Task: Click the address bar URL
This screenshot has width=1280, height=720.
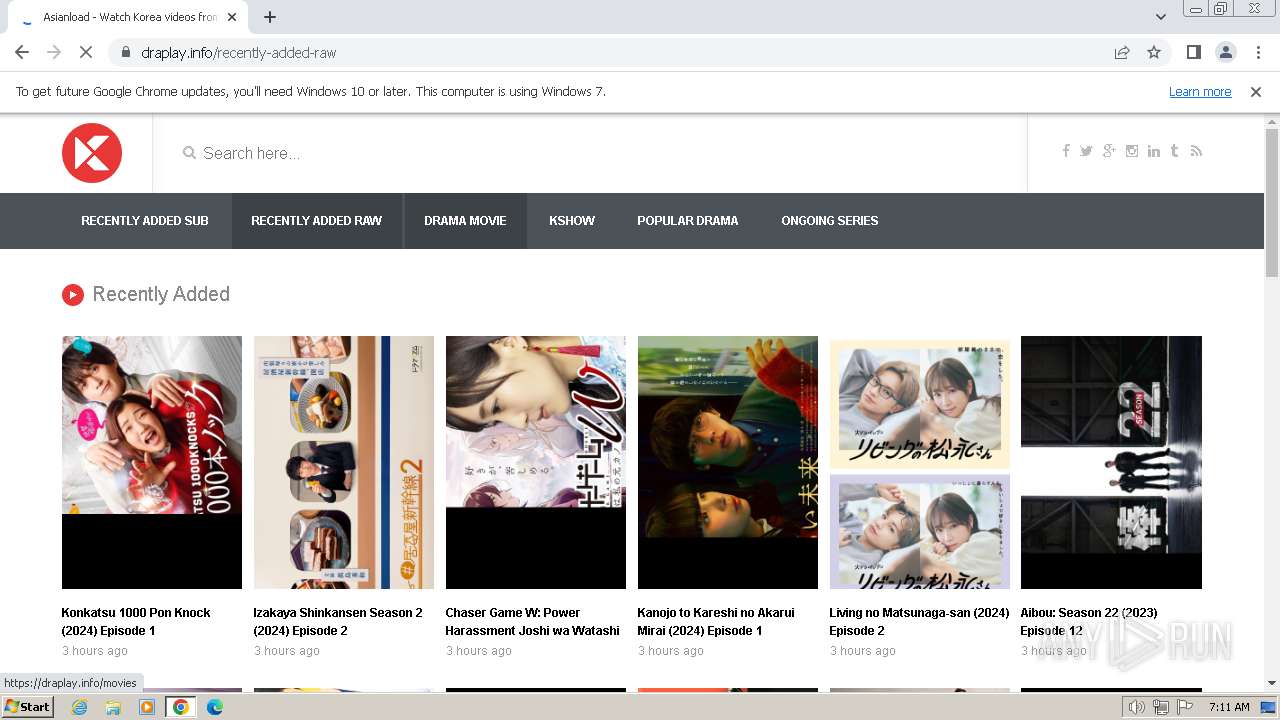Action: (x=239, y=52)
